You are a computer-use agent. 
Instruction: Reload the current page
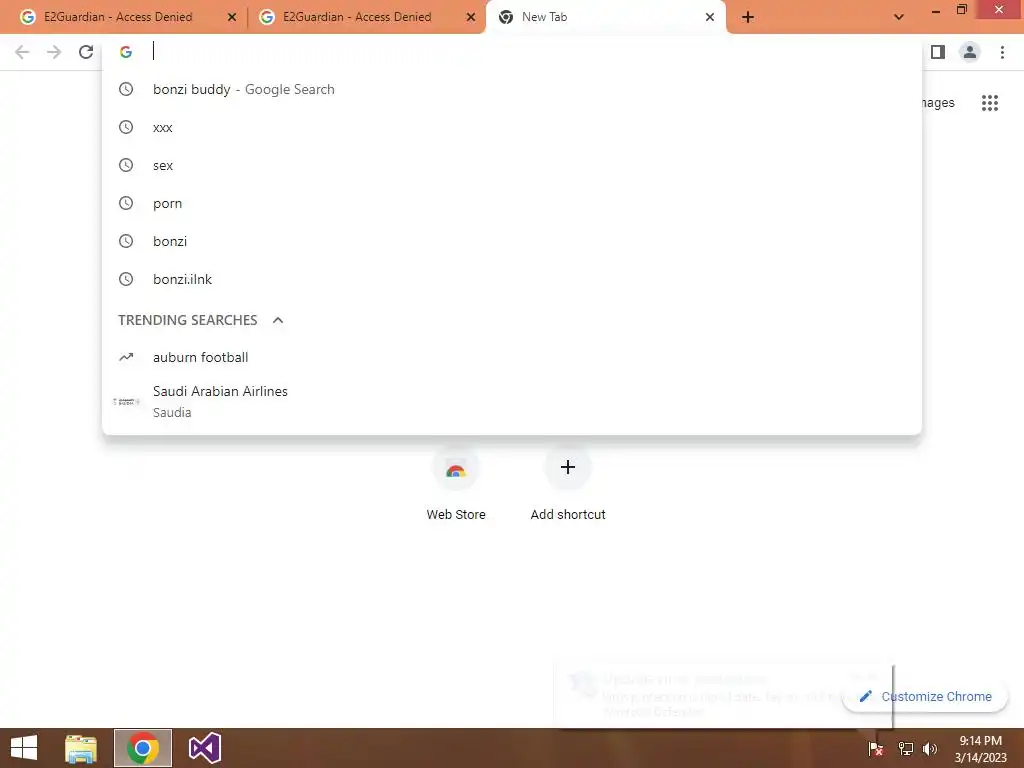86,52
